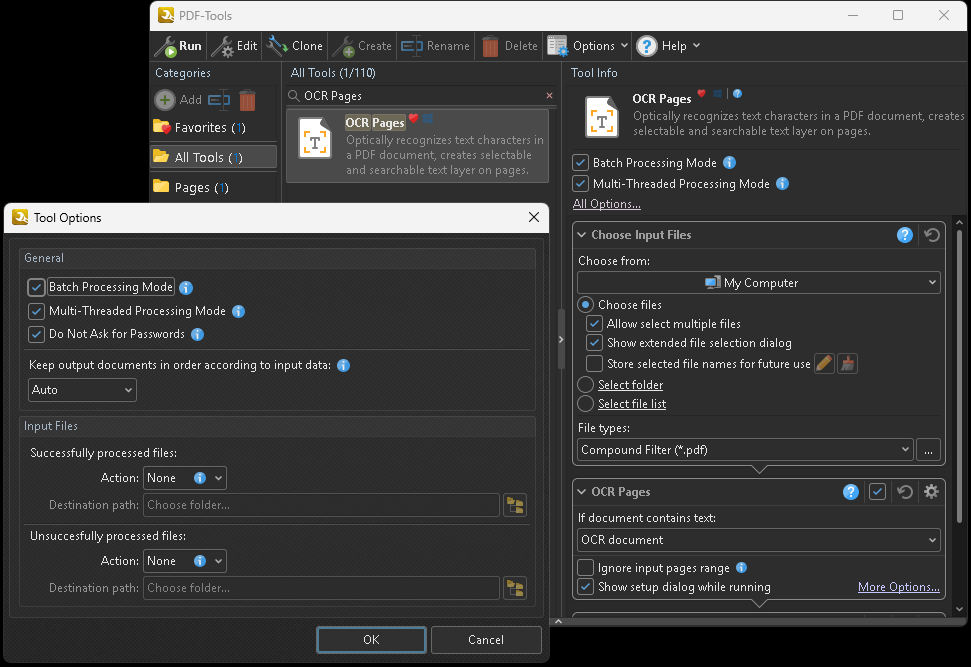Click the pencil edit icon for stored file names
The image size is (971, 667).
[823, 363]
